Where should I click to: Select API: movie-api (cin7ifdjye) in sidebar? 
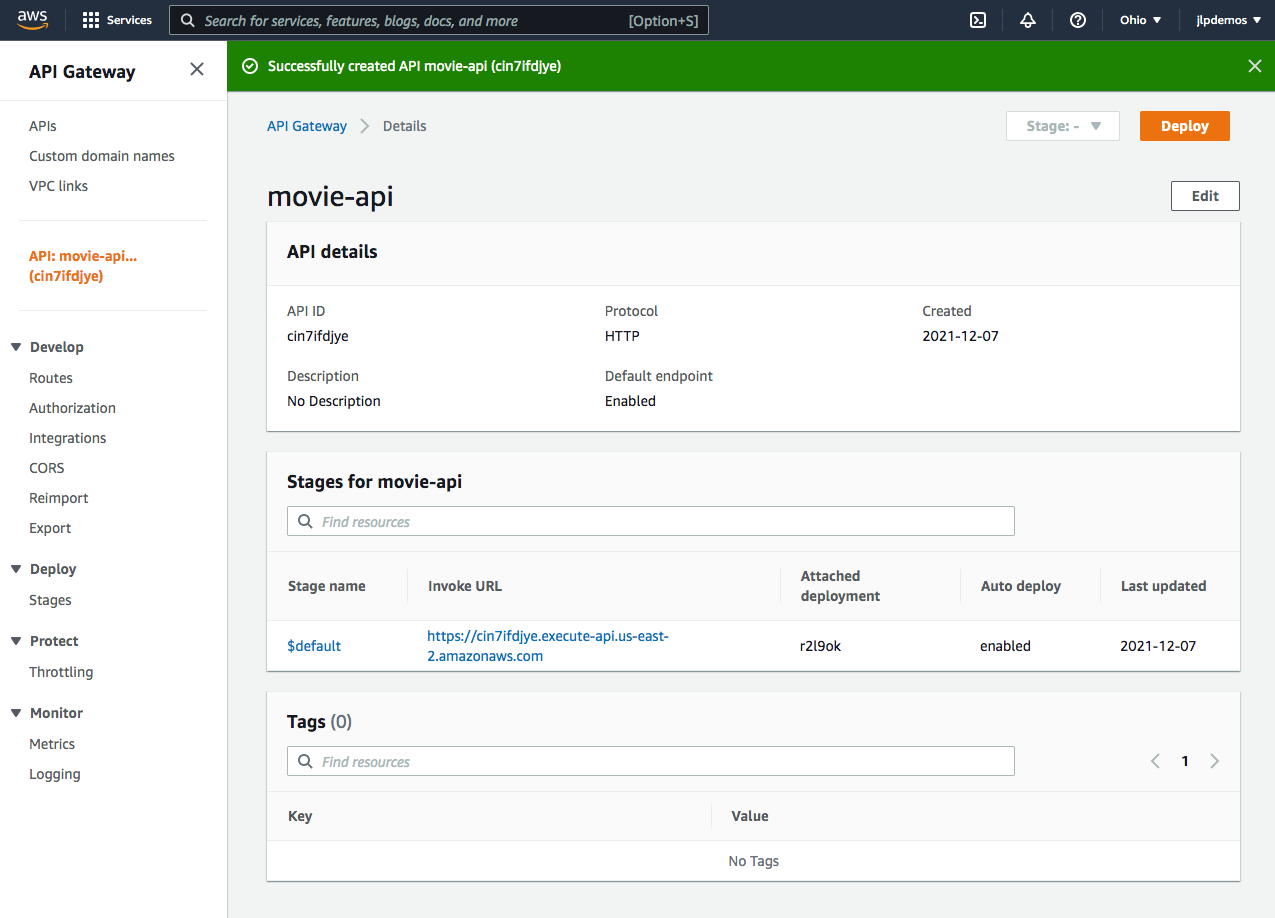(x=83, y=266)
